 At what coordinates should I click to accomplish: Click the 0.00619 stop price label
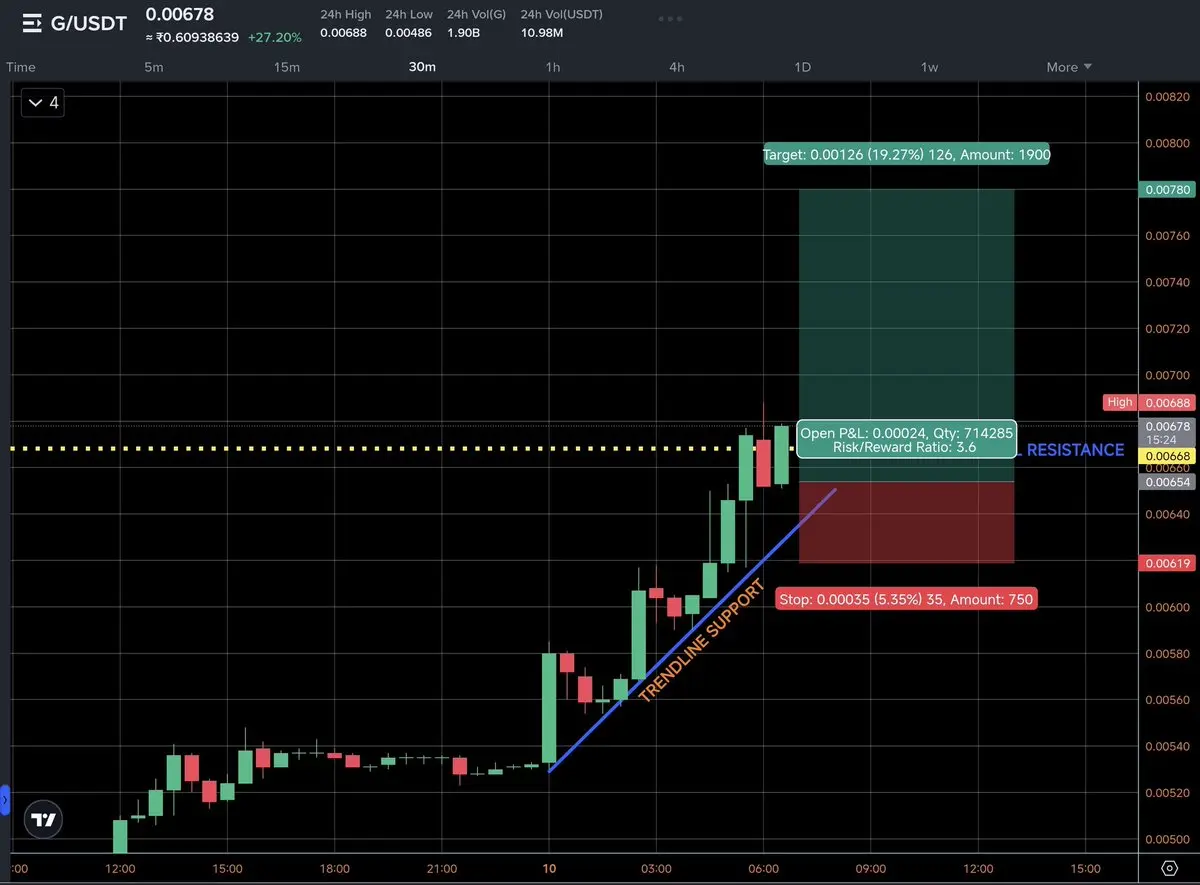tap(1167, 563)
